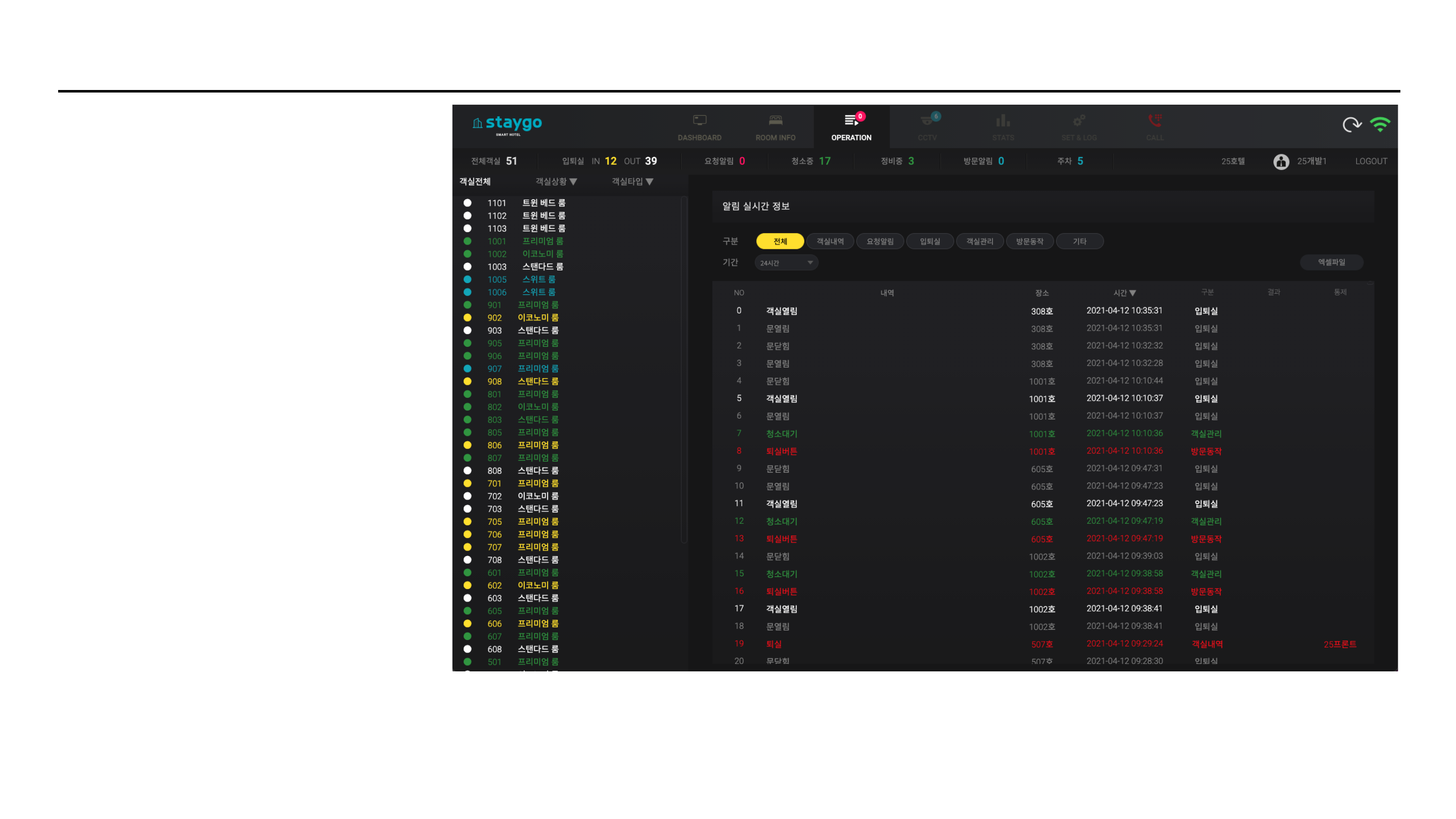Image resolution: width=1456 pixels, height=819 pixels.
Task: Expand the 객실상황 dropdown
Action: [556, 181]
